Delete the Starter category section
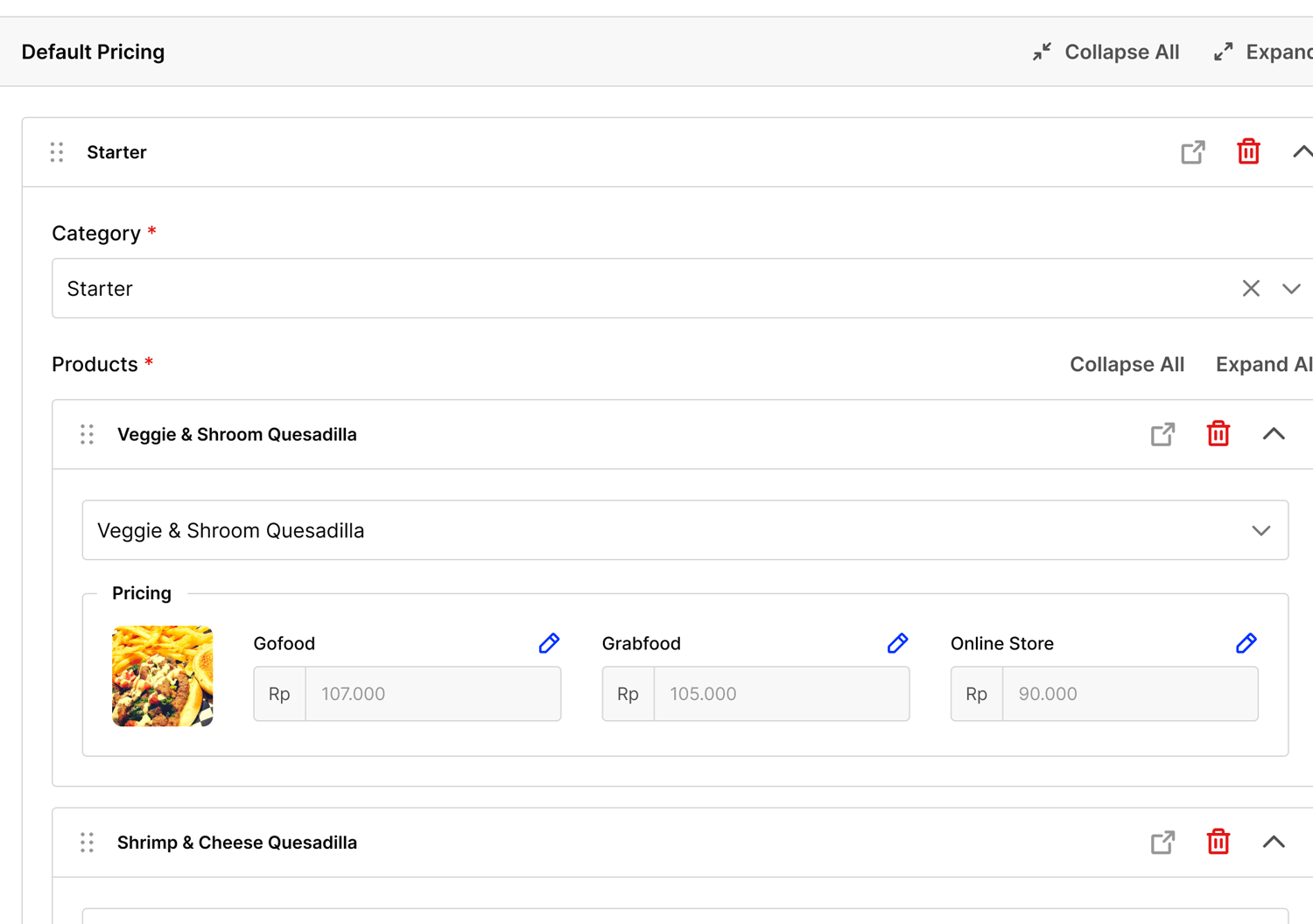 coord(1248,151)
